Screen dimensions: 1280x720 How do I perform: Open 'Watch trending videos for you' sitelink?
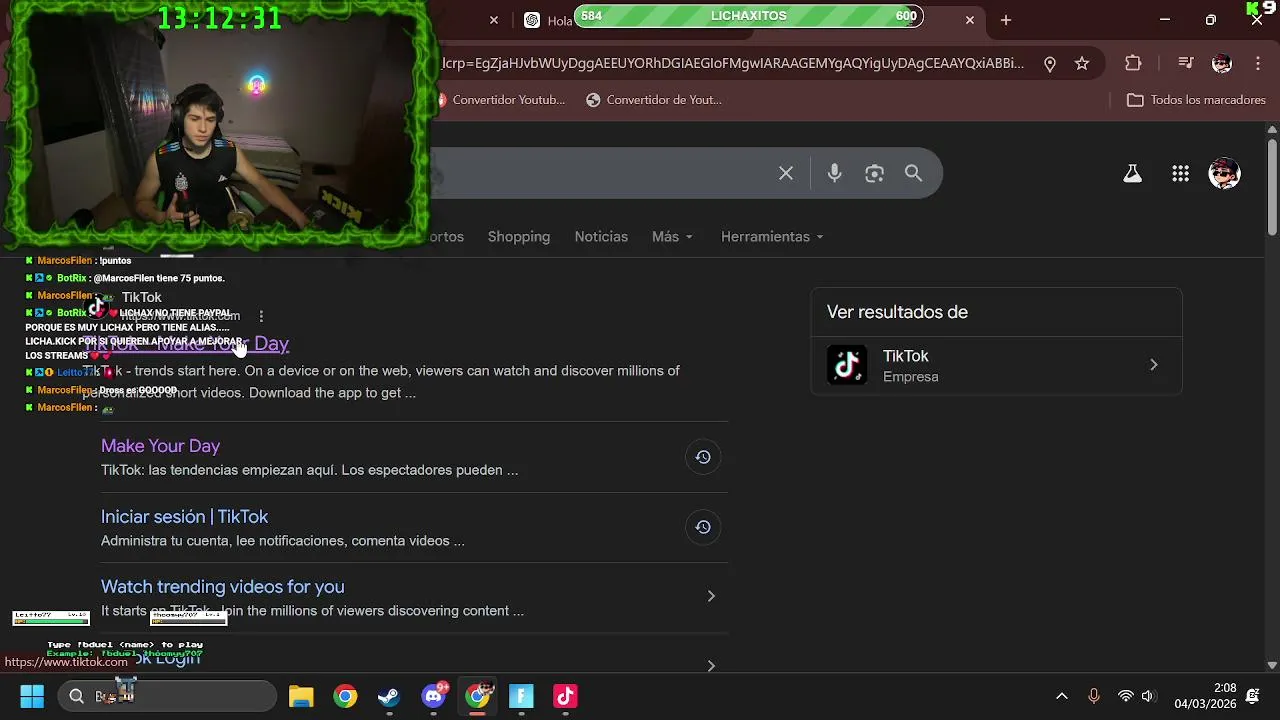(222, 587)
